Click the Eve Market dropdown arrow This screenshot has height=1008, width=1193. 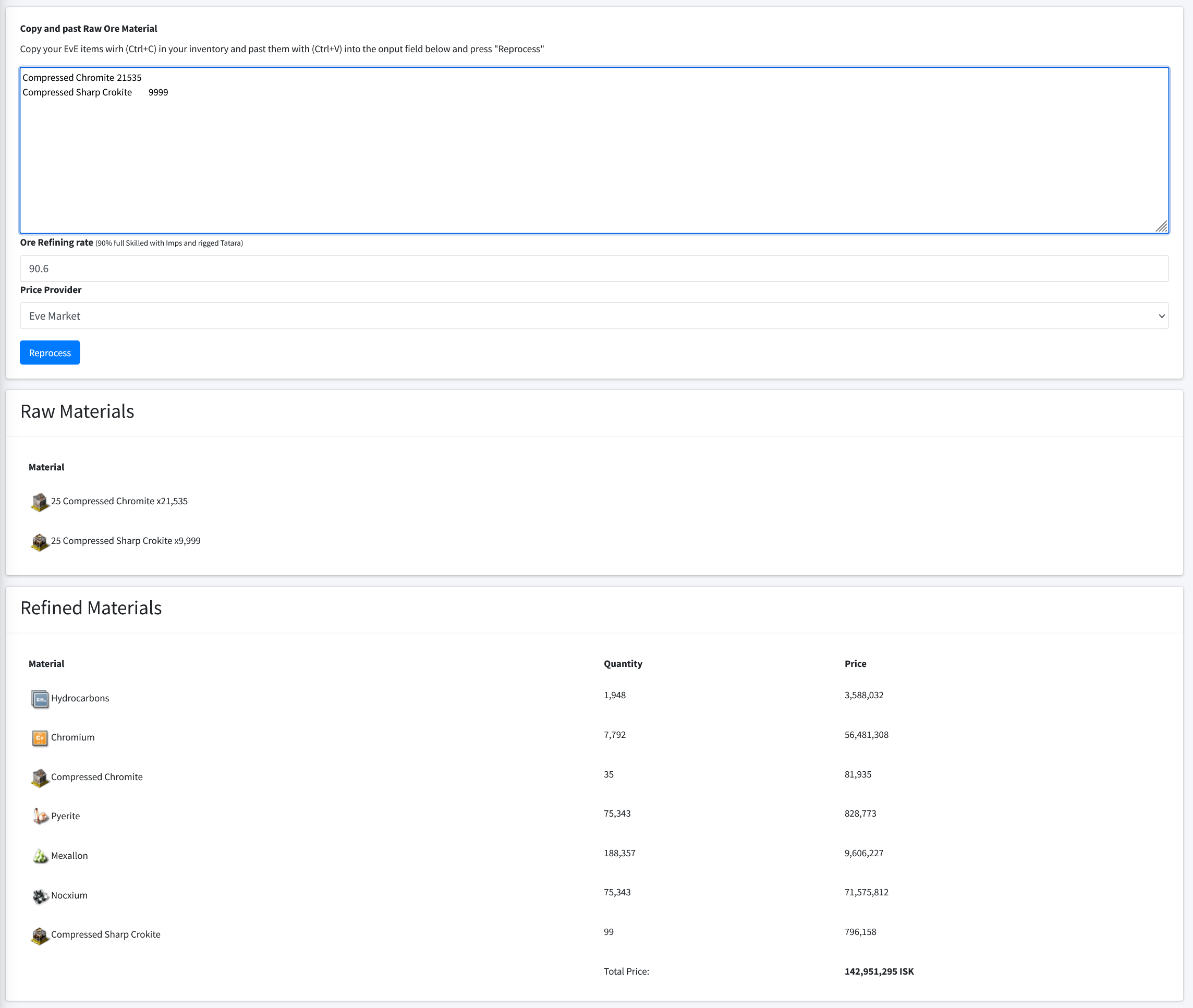1161,316
